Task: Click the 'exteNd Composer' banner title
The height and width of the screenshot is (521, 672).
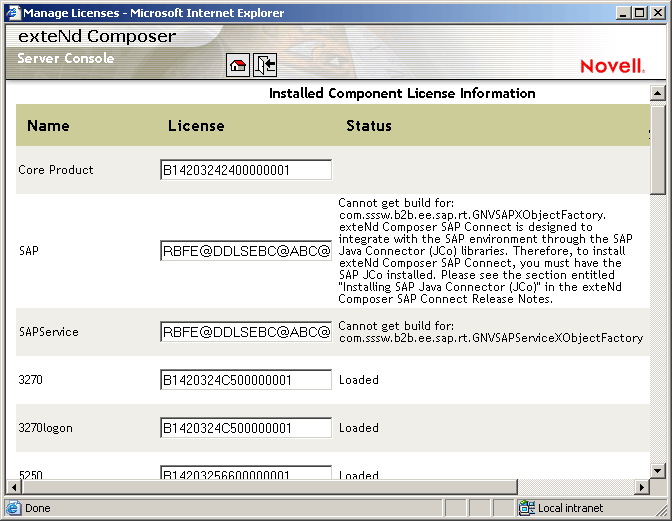Action: [97, 36]
